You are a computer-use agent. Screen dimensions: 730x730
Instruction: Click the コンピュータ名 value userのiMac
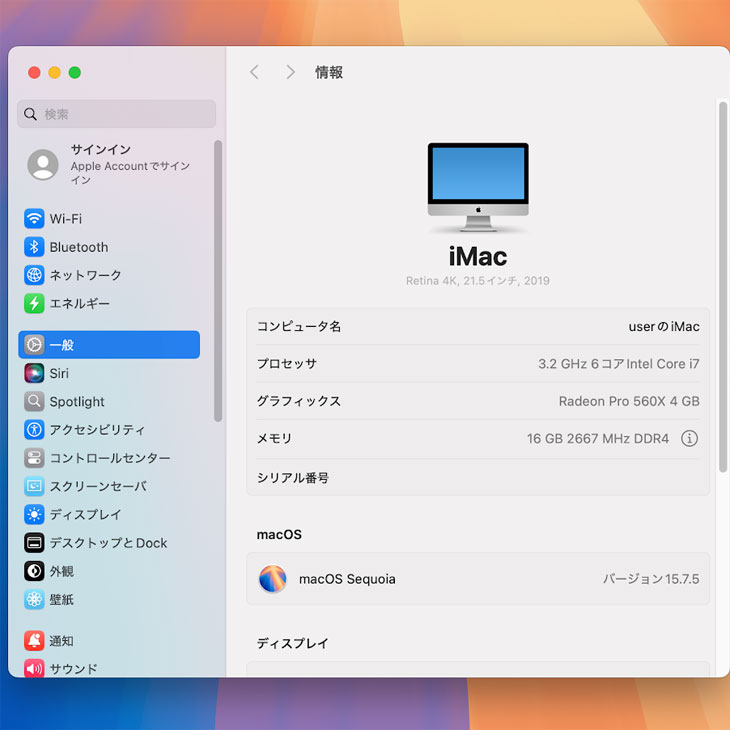pyautogui.click(x=663, y=326)
